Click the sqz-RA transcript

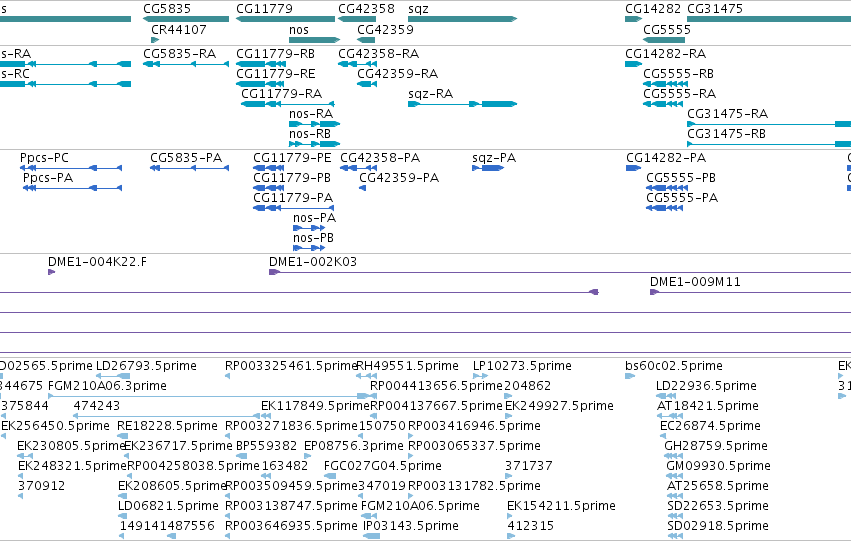point(462,104)
